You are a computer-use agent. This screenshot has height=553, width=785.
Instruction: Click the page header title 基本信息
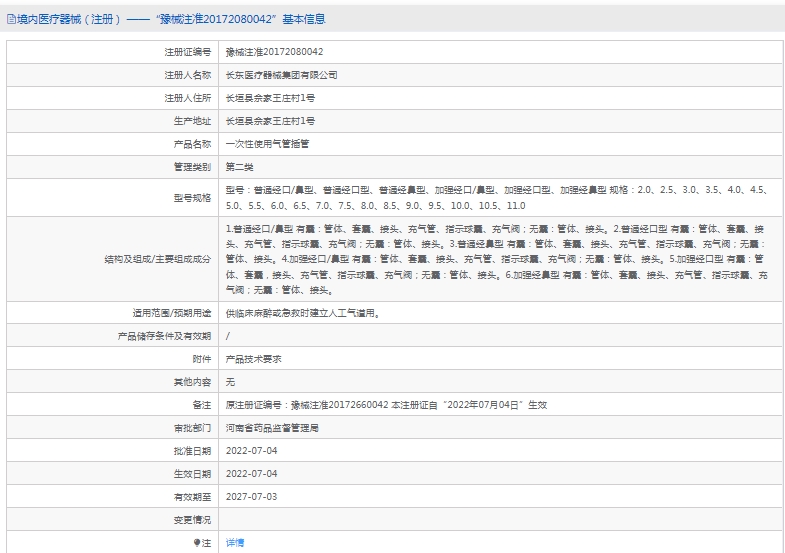[x=304, y=20]
